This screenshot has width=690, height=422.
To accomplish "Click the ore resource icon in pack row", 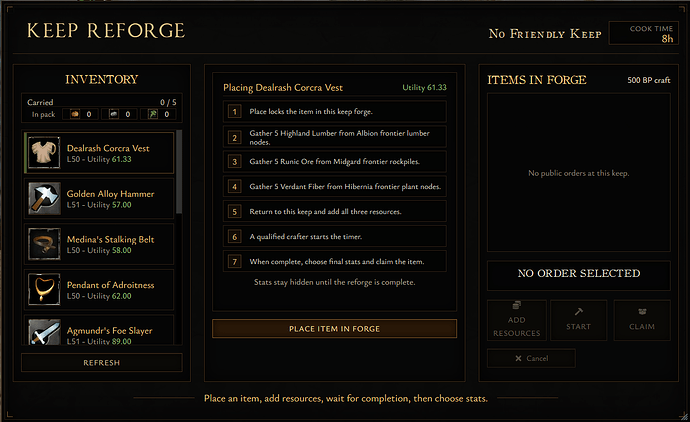I will tap(114, 114).
